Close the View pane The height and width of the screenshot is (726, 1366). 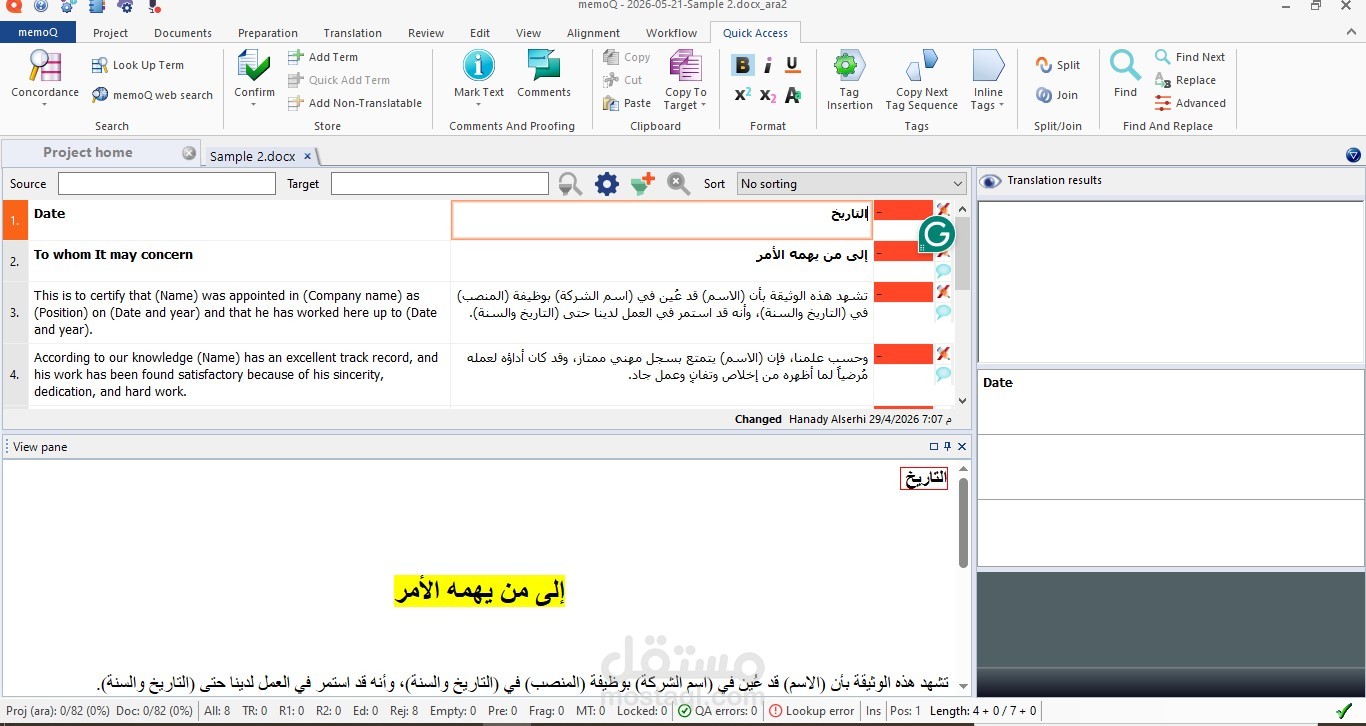pos(962,447)
